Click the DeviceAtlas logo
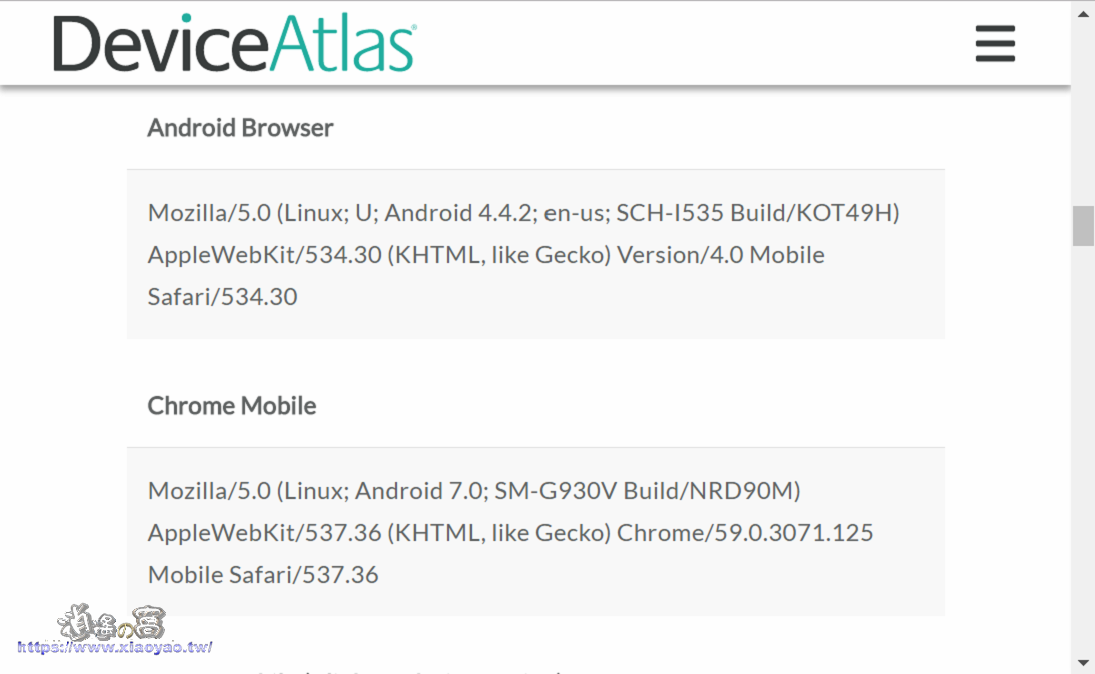 coord(230,44)
